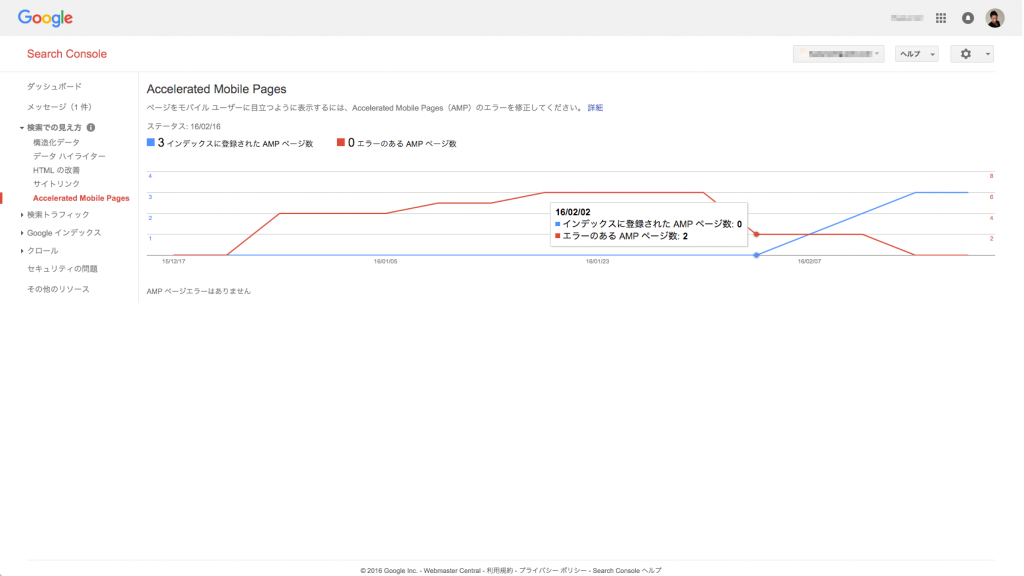Viewport: 1024px width, 576px height.
Task: Select 構造化データ in the sidebar
Action: 58,142
